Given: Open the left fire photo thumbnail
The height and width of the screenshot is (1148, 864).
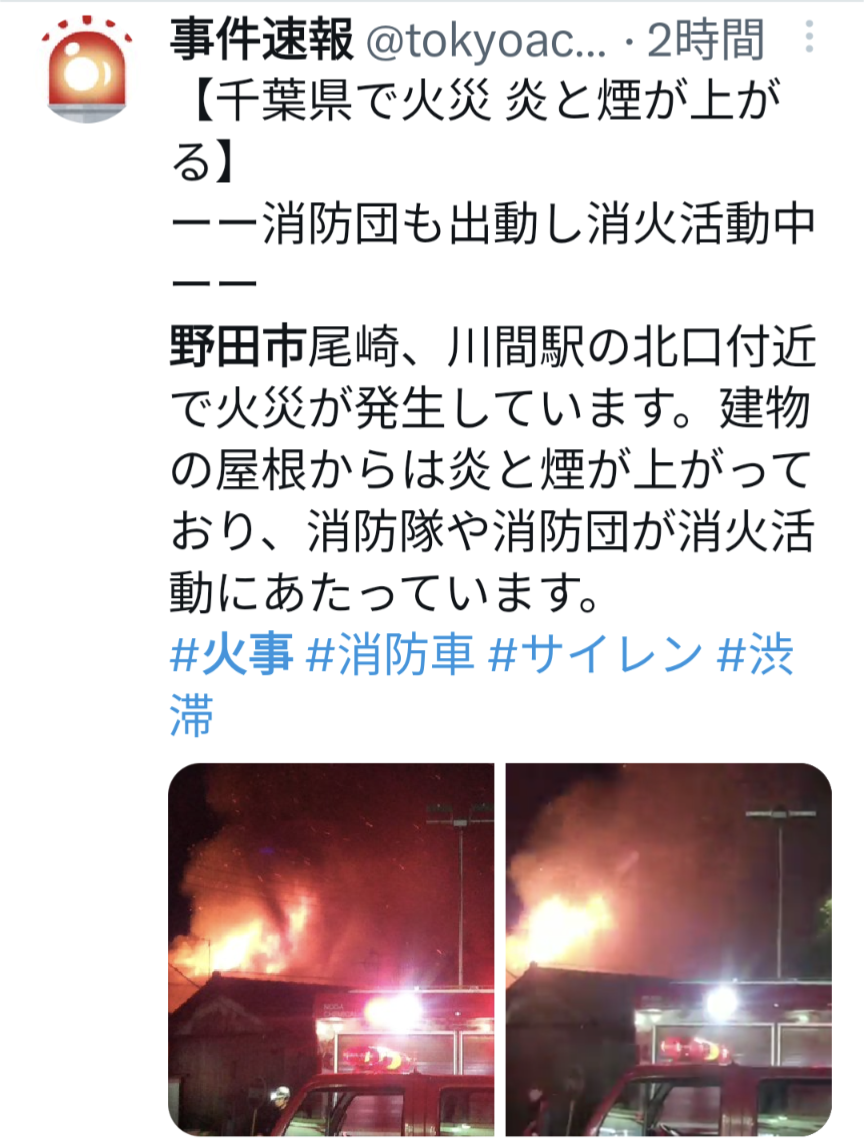Looking at the screenshot, I should pyautogui.click(x=331, y=949).
